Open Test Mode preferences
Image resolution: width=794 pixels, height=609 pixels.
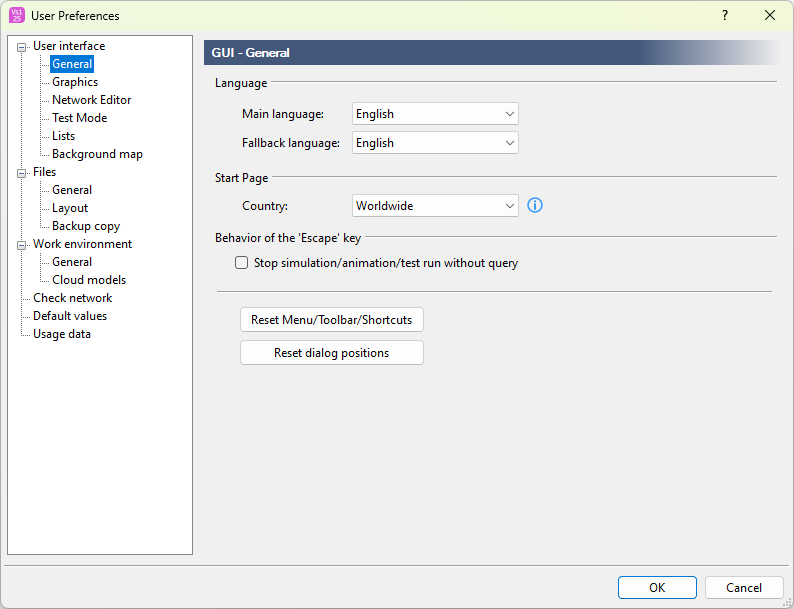coord(79,118)
